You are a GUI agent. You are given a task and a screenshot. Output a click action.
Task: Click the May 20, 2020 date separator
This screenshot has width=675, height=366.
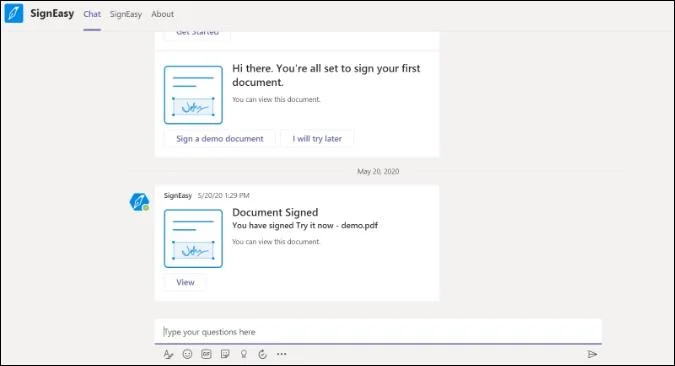point(378,171)
